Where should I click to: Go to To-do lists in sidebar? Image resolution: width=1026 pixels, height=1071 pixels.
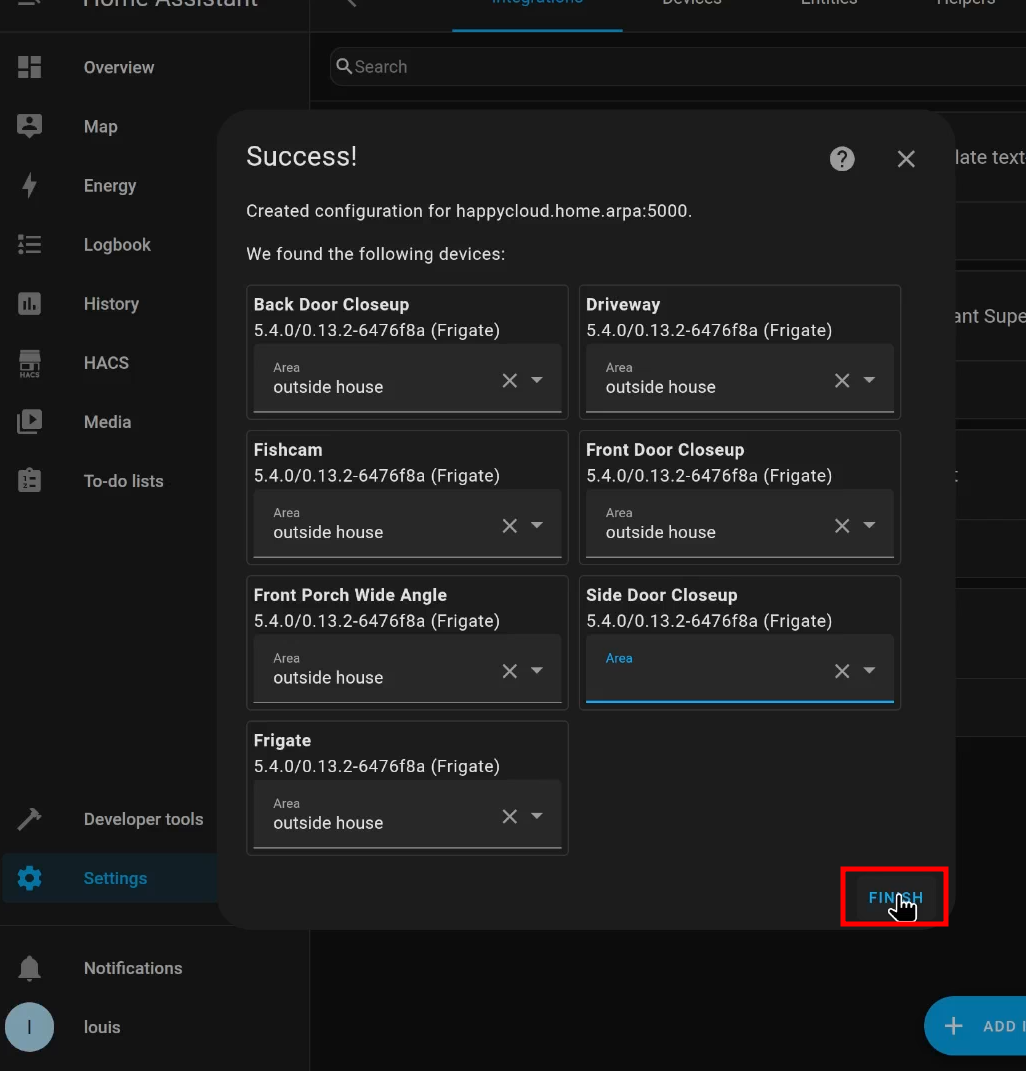[x=124, y=481]
